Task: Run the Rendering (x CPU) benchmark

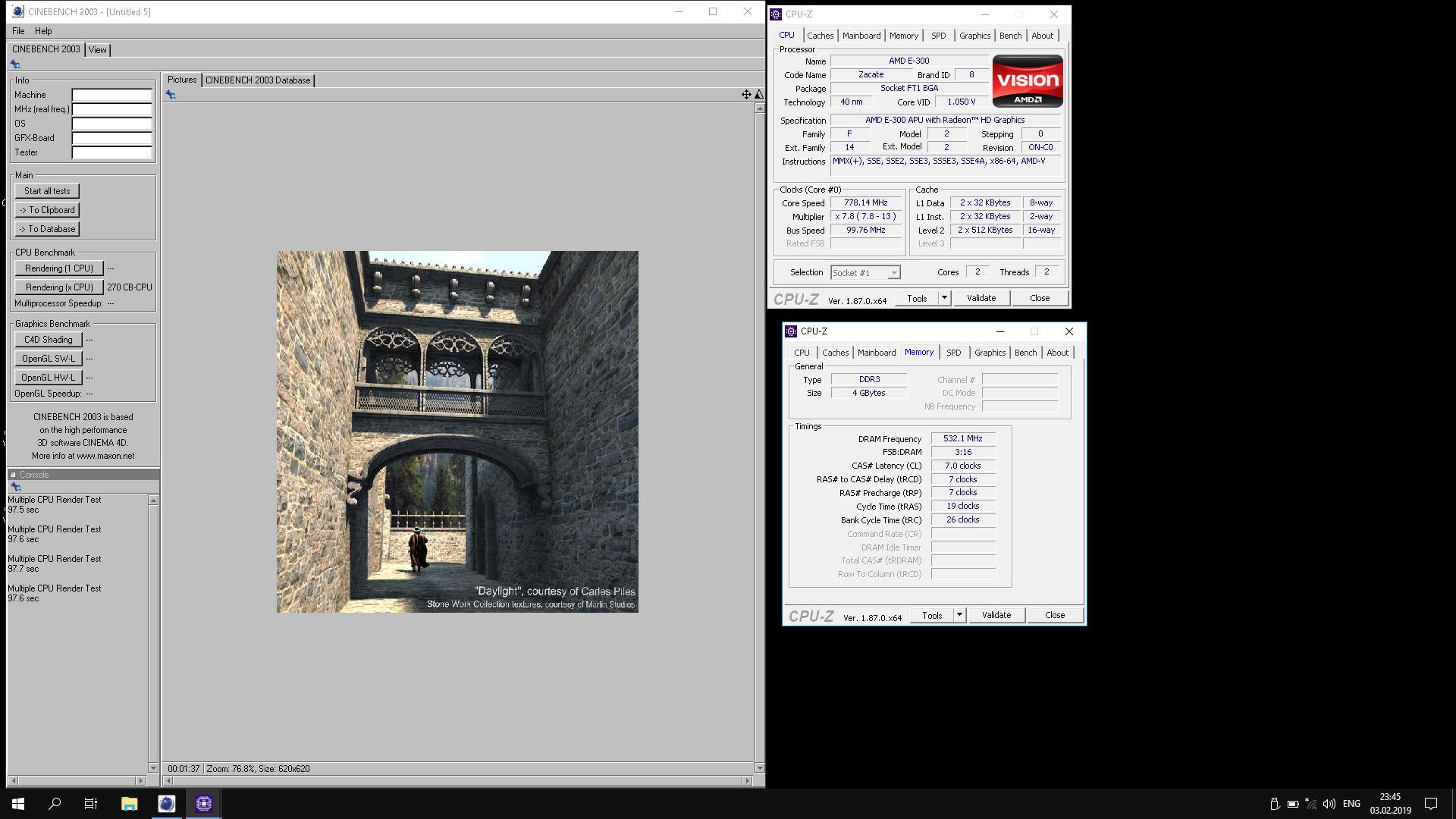Action: click(58, 287)
